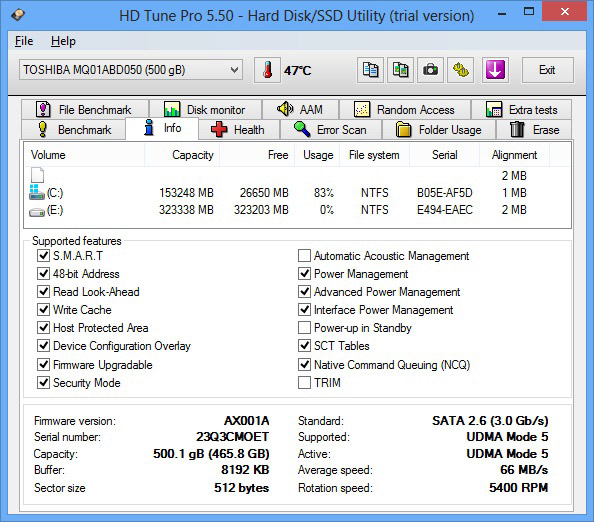
Task: Click the blank unnamed volume icon
Action: (37, 175)
